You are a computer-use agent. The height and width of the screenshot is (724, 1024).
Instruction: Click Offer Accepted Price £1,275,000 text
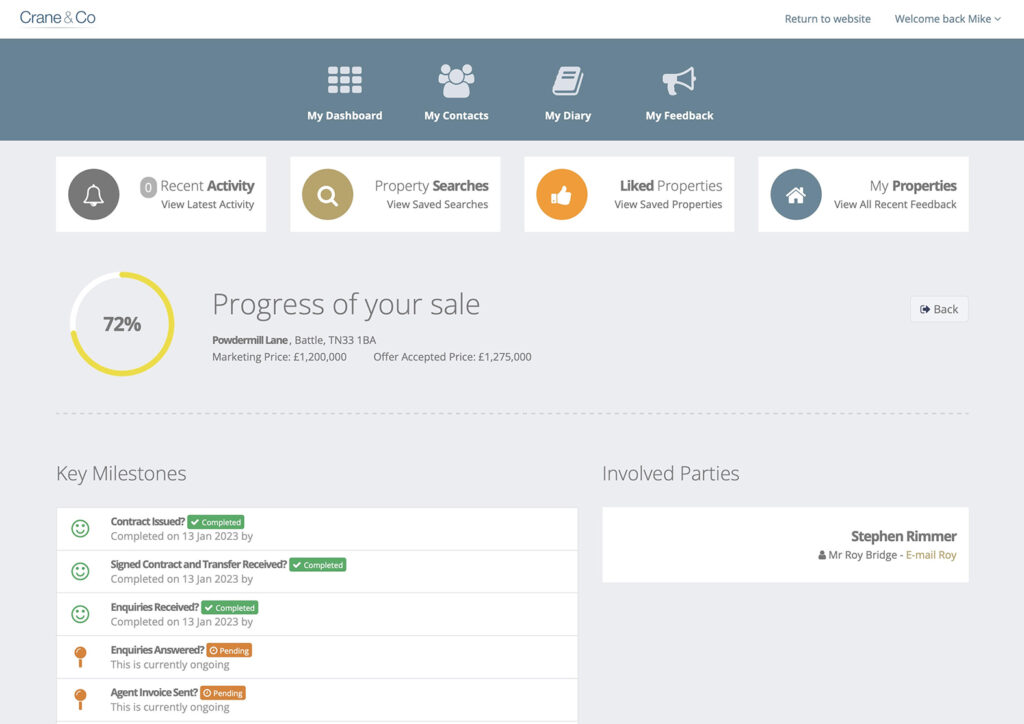453,357
